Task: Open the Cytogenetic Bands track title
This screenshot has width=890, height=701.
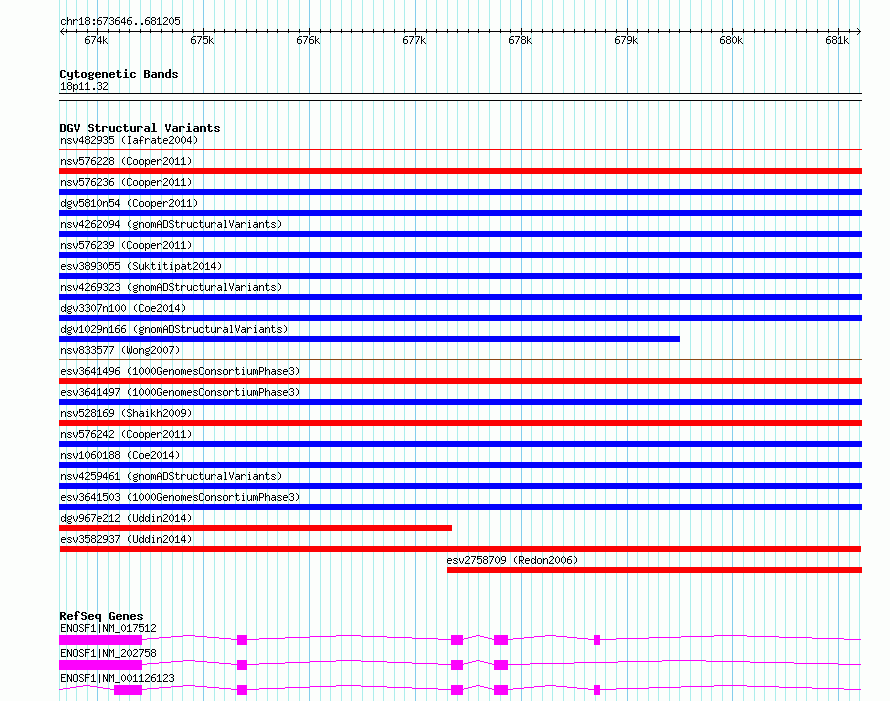Action: click(x=119, y=74)
